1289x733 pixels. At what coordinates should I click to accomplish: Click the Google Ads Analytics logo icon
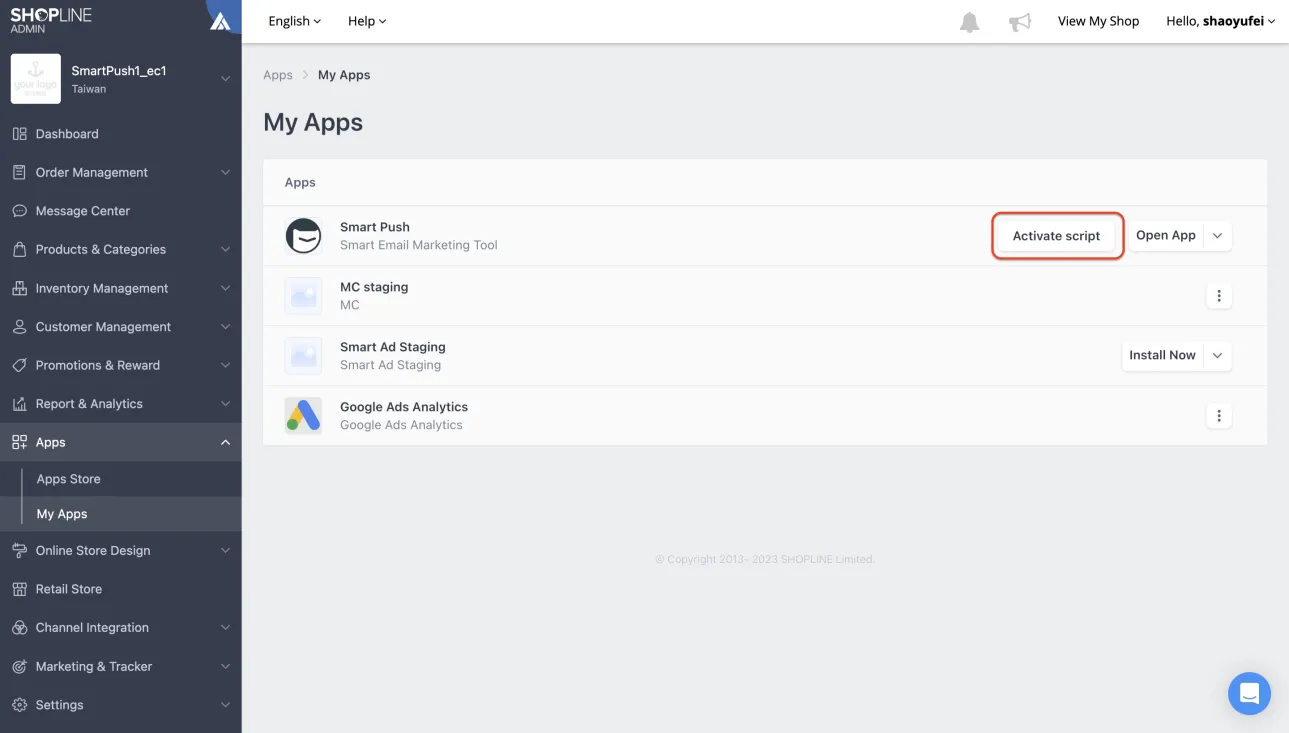303,415
